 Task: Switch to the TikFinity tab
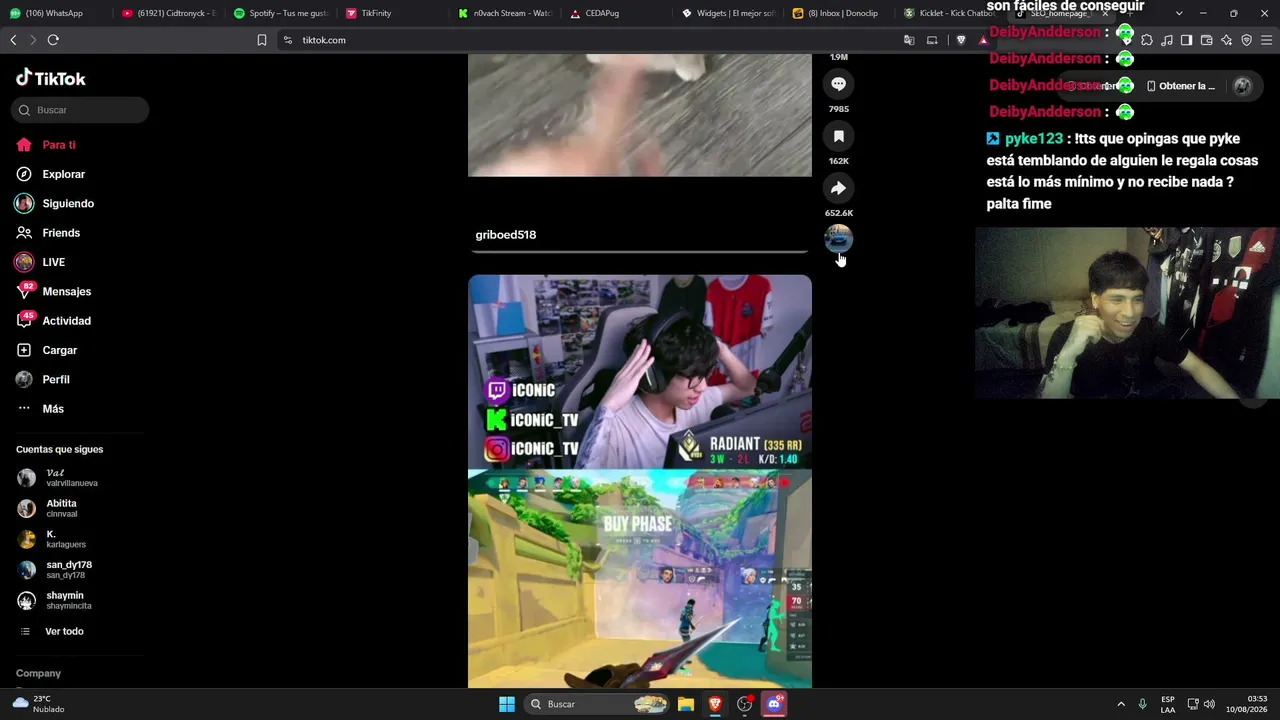pyautogui.click(x=392, y=13)
